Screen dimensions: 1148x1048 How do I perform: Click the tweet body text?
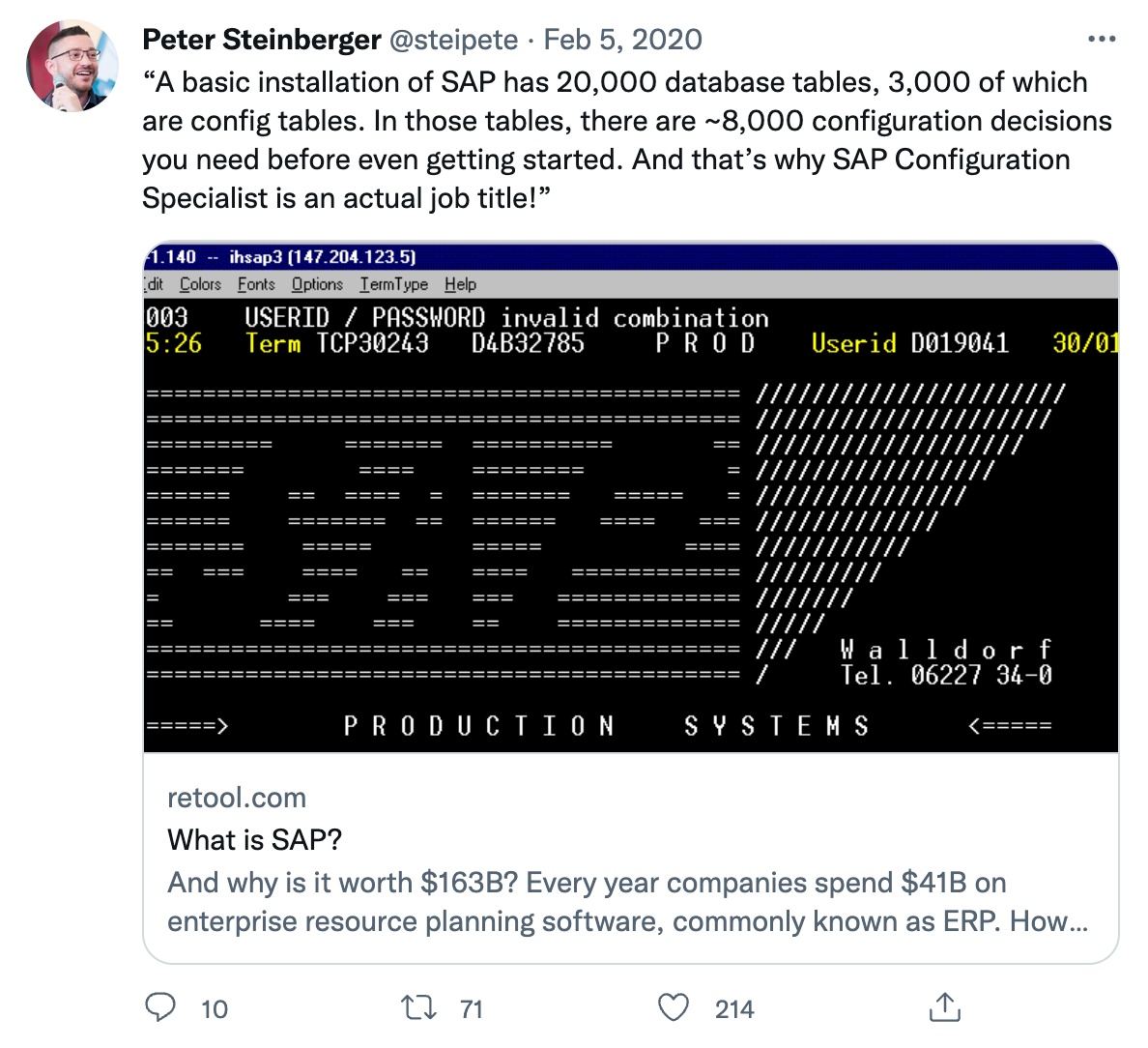(x=627, y=140)
